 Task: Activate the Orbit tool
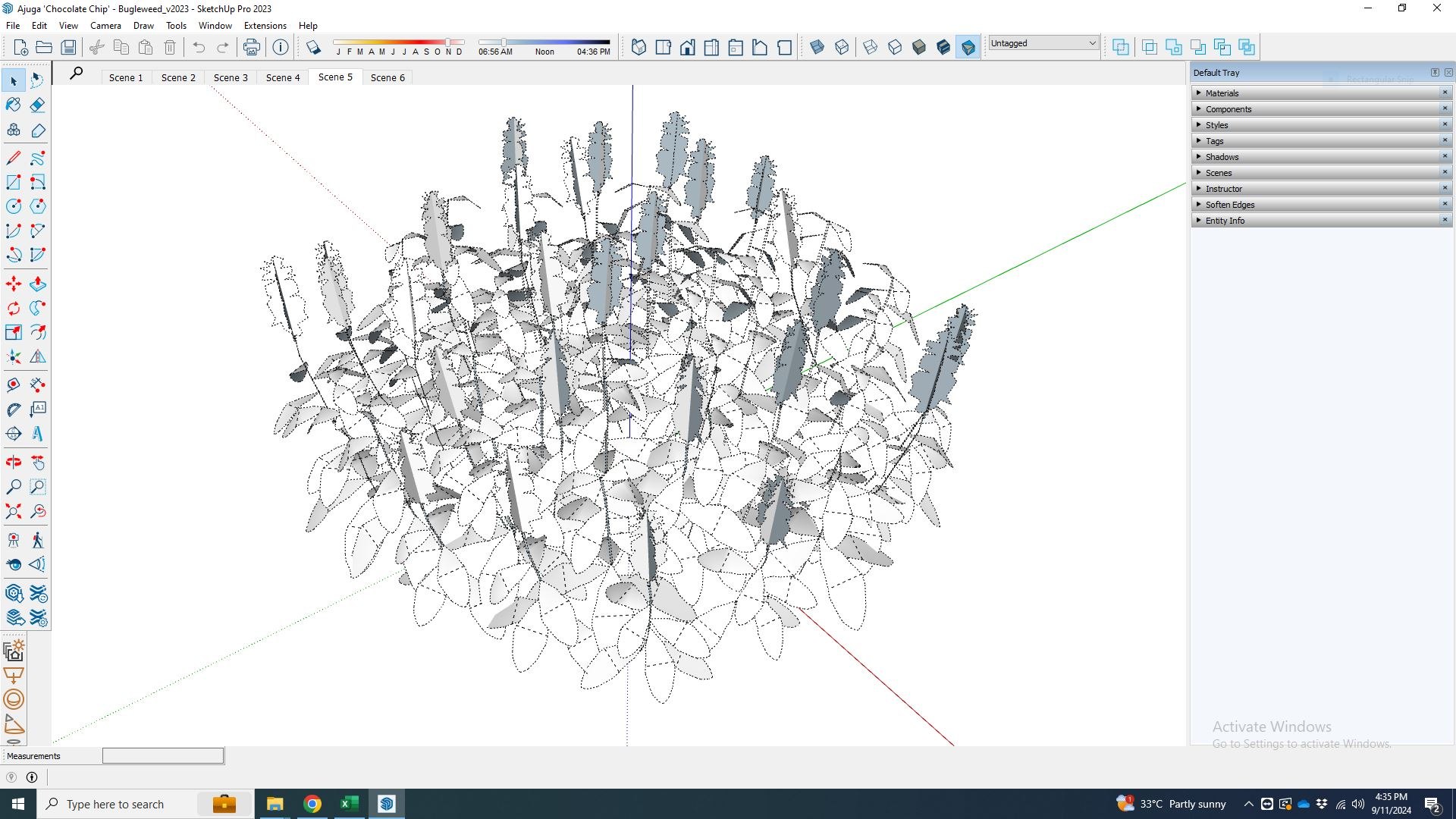[13, 463]
